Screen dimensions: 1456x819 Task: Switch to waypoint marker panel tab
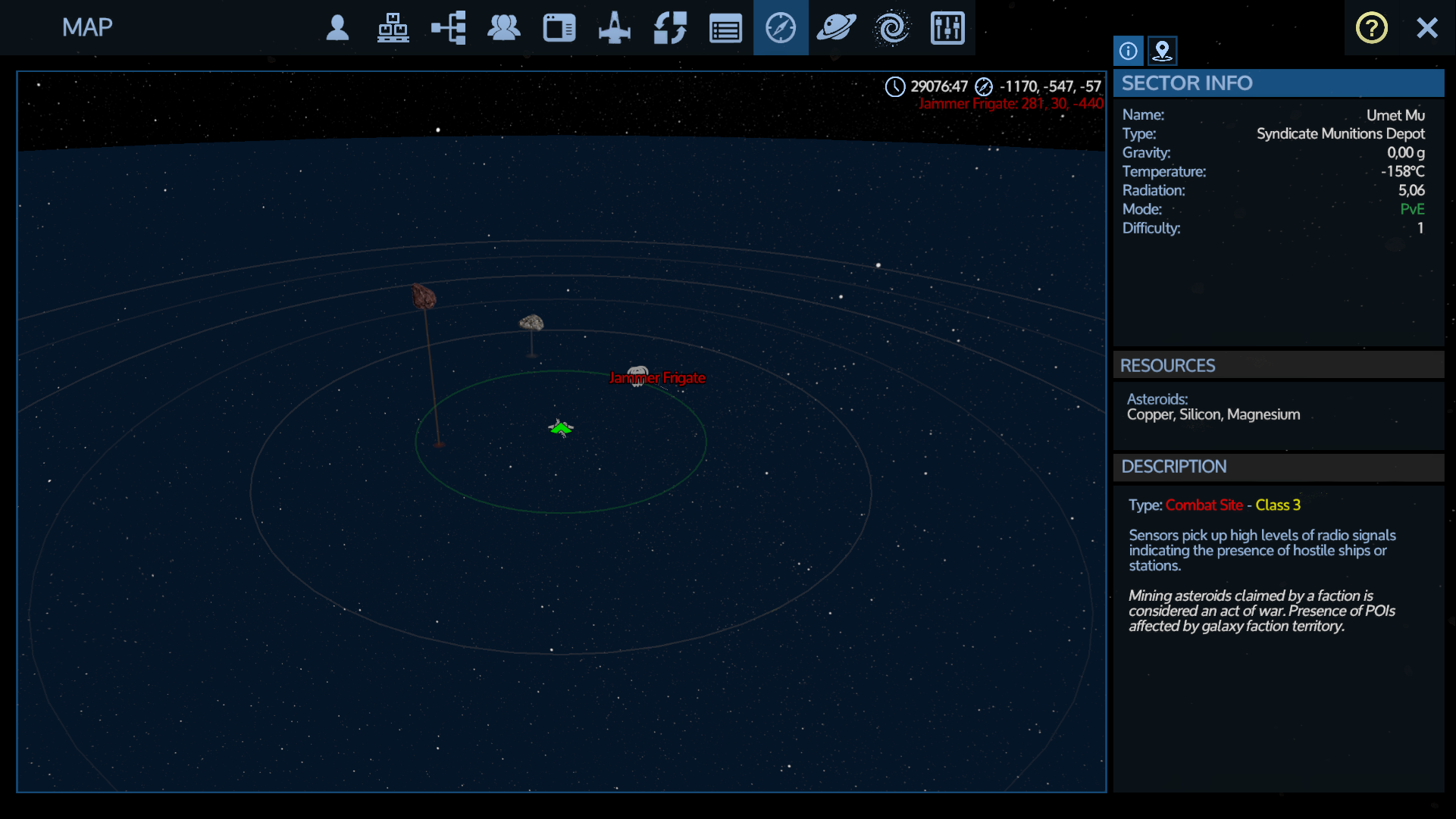(x=1162, y=51)
